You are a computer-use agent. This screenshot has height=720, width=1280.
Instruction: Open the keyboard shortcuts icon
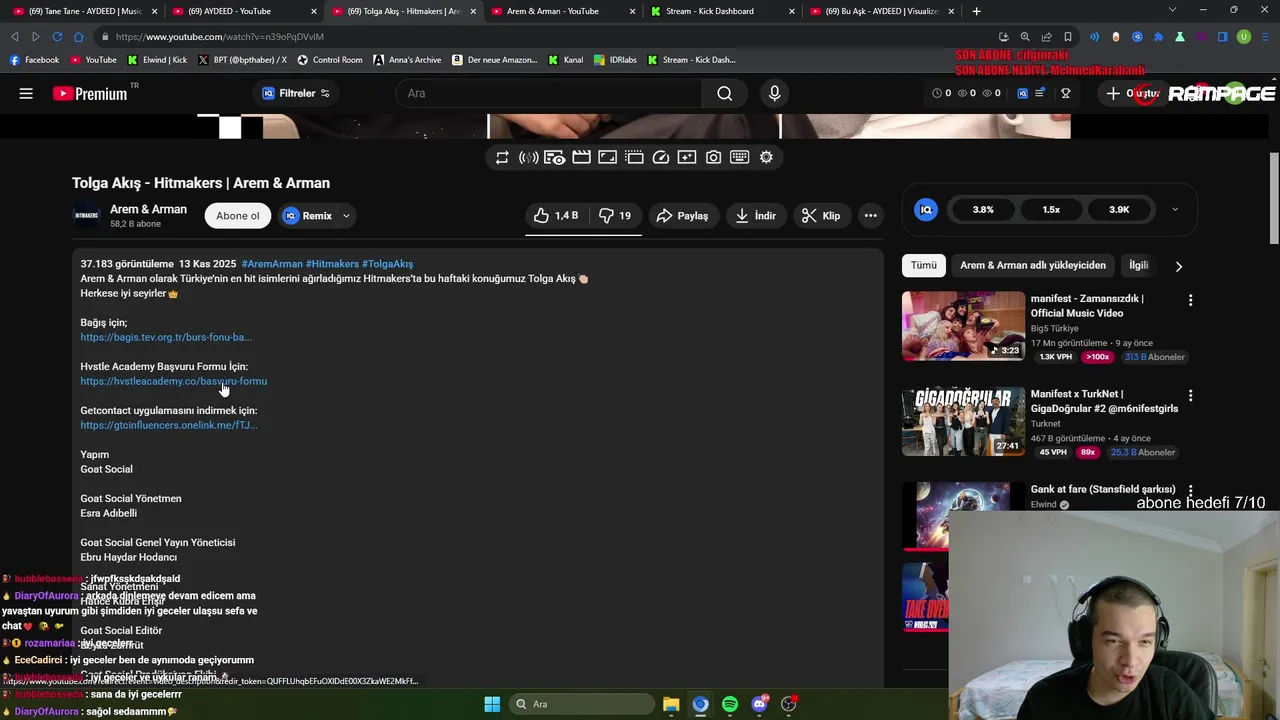tap(740, 157)
